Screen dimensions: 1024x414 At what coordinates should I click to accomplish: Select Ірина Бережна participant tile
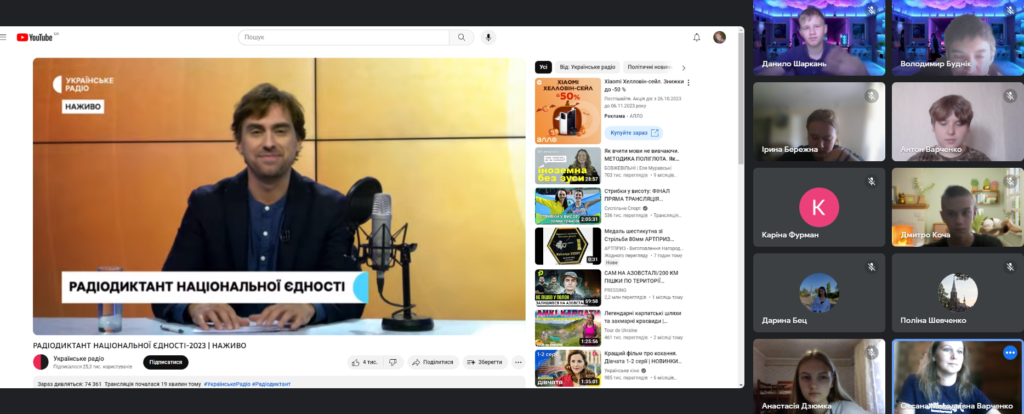819,121
